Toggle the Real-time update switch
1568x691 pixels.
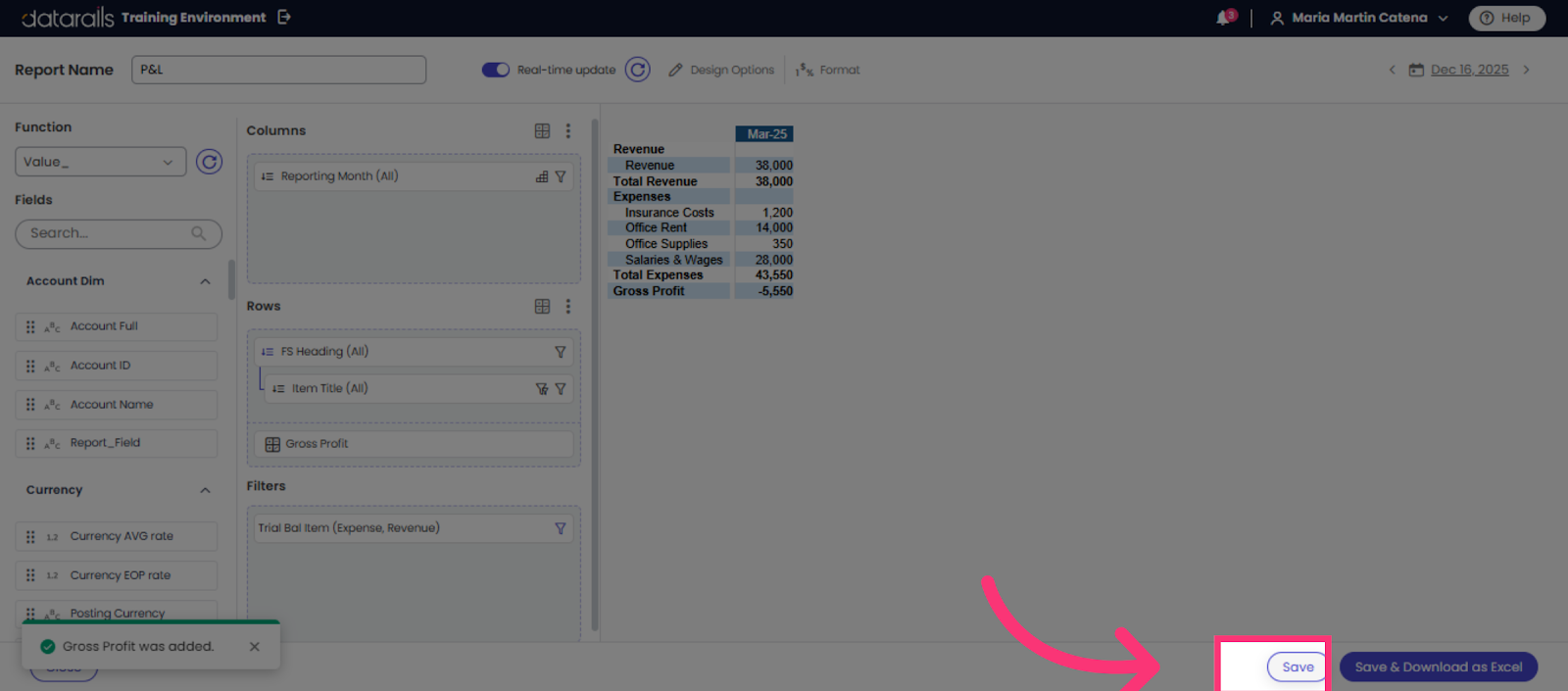pos(495,70)
